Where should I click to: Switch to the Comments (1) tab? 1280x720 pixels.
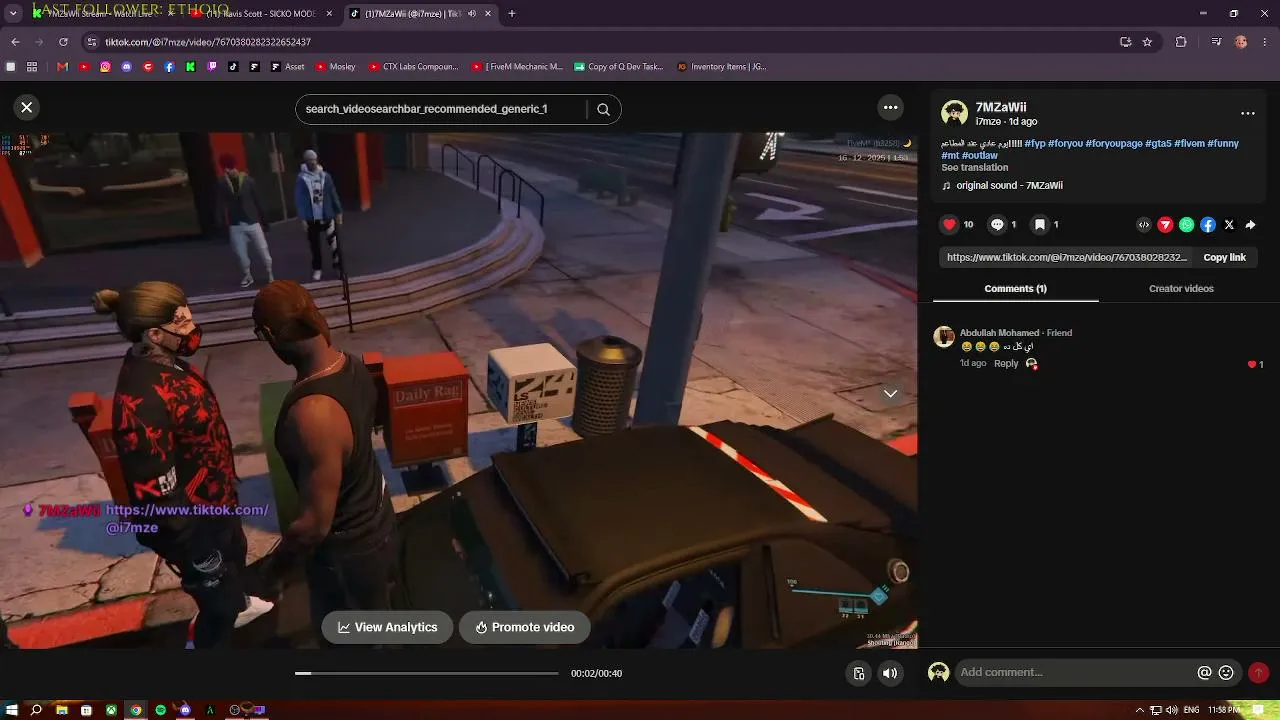[1015, 289]
